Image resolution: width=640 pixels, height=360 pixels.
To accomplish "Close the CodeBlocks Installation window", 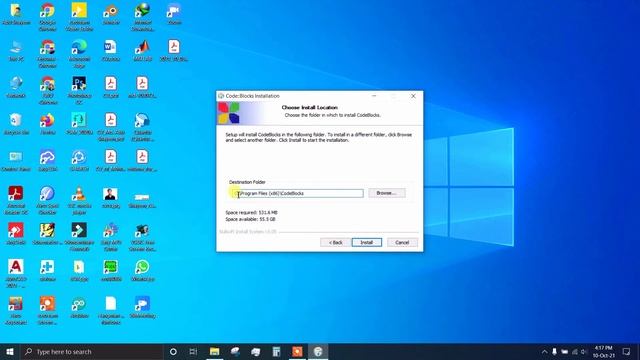I will 413,96.
